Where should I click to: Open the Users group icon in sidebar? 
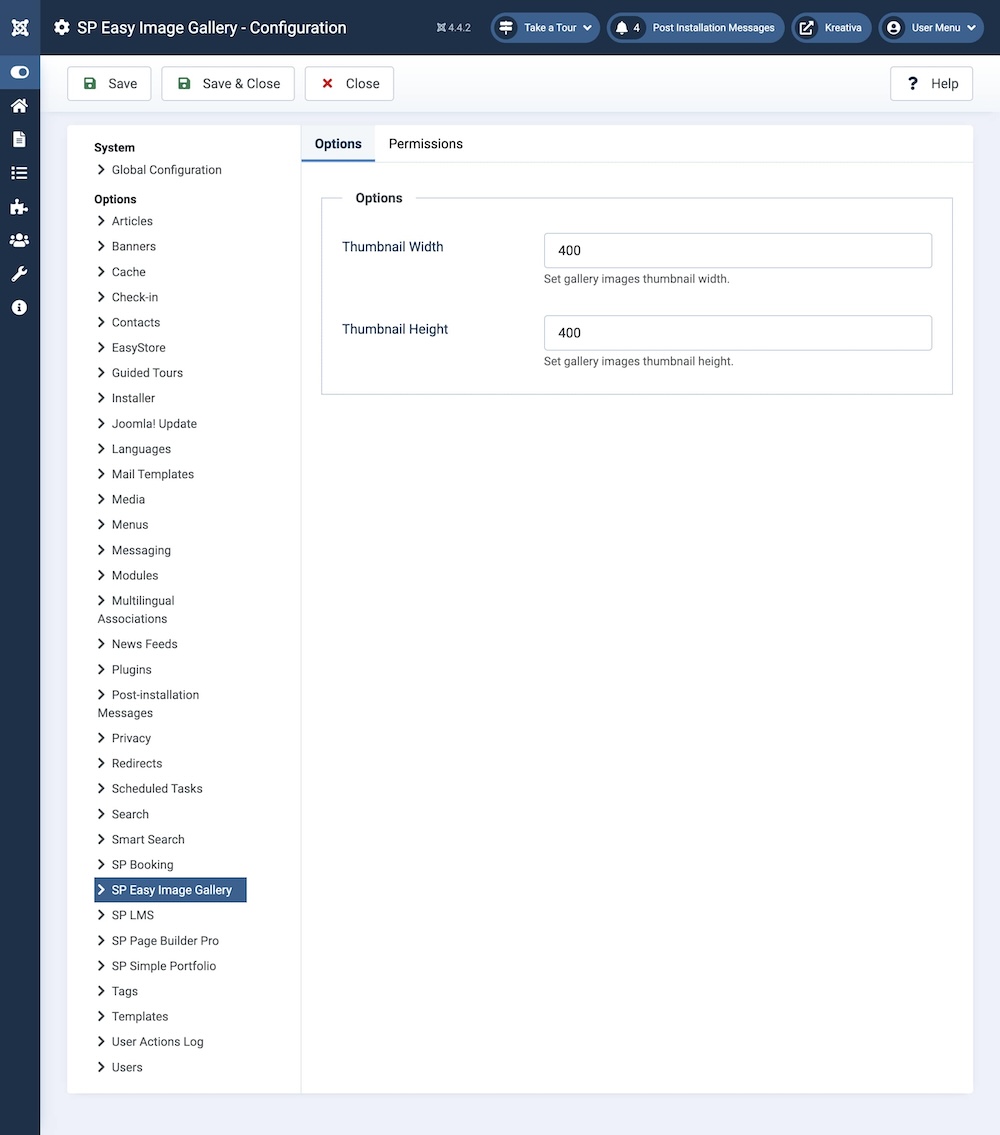20,240
